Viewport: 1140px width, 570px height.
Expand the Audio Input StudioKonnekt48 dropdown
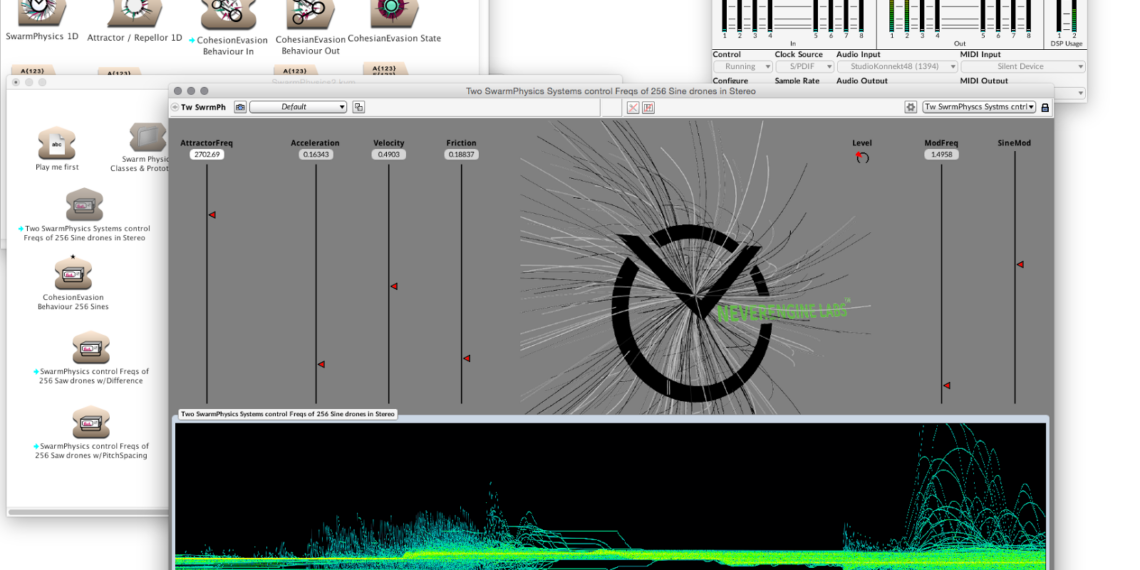[896, 67]
